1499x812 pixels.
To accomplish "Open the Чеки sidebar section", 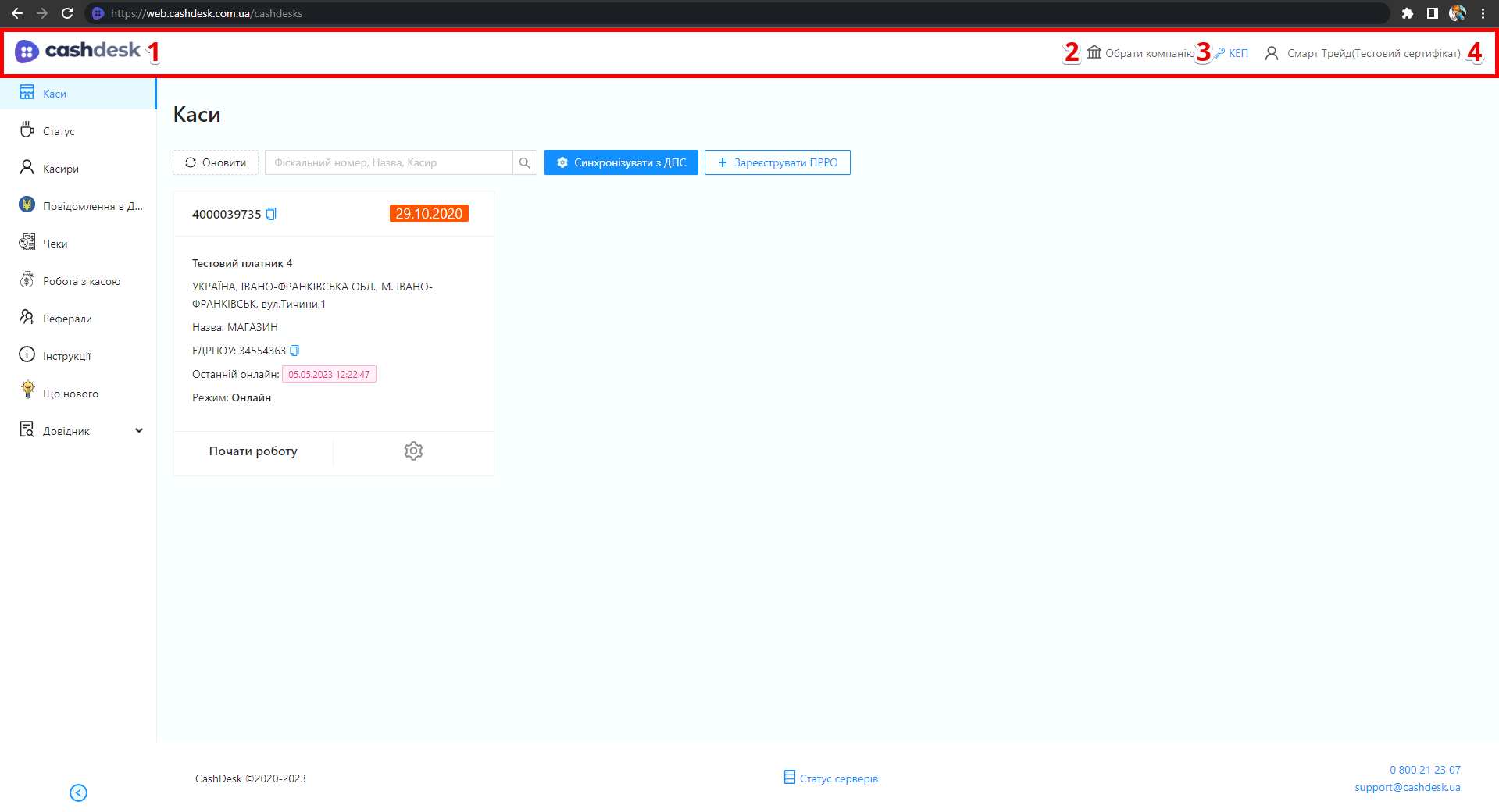I will tap(55, 244).
